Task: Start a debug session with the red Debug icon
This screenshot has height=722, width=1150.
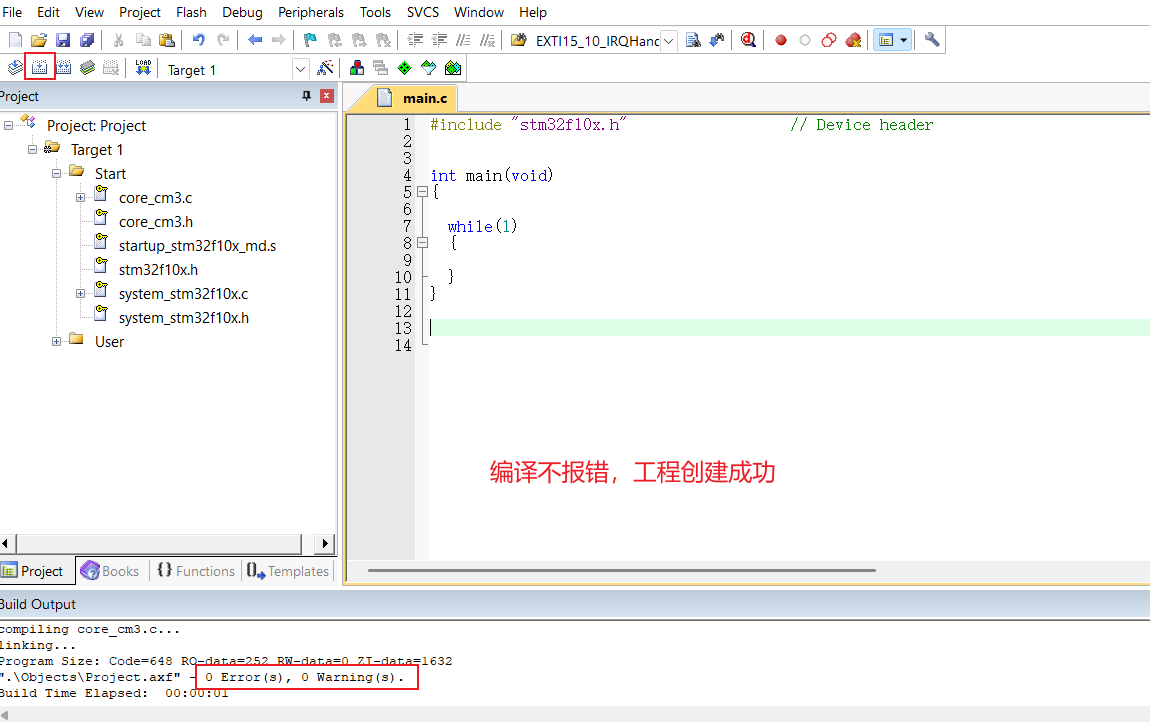Action: click(x=749, y=40)
